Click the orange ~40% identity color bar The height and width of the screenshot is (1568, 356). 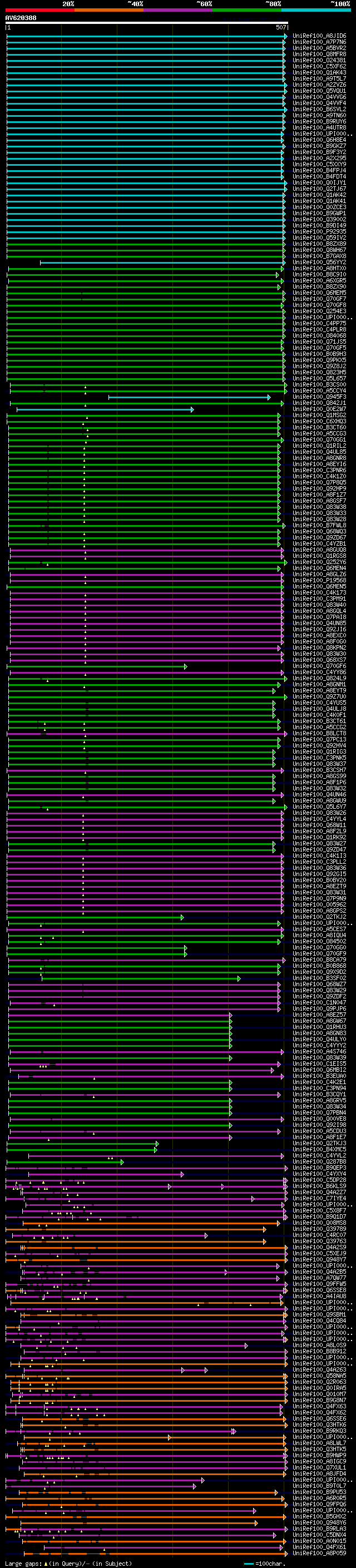point(109,10)
